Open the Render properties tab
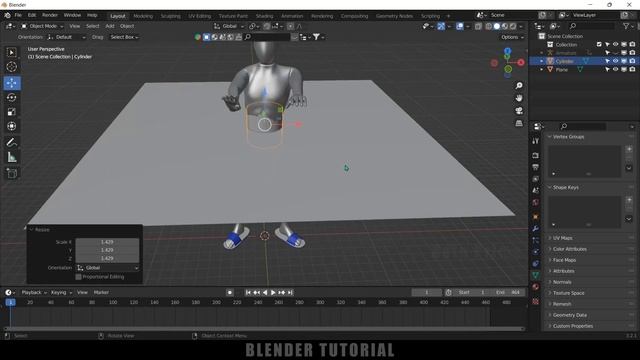The height and width of the screenshot is (360, 640). tap(536, 156)
